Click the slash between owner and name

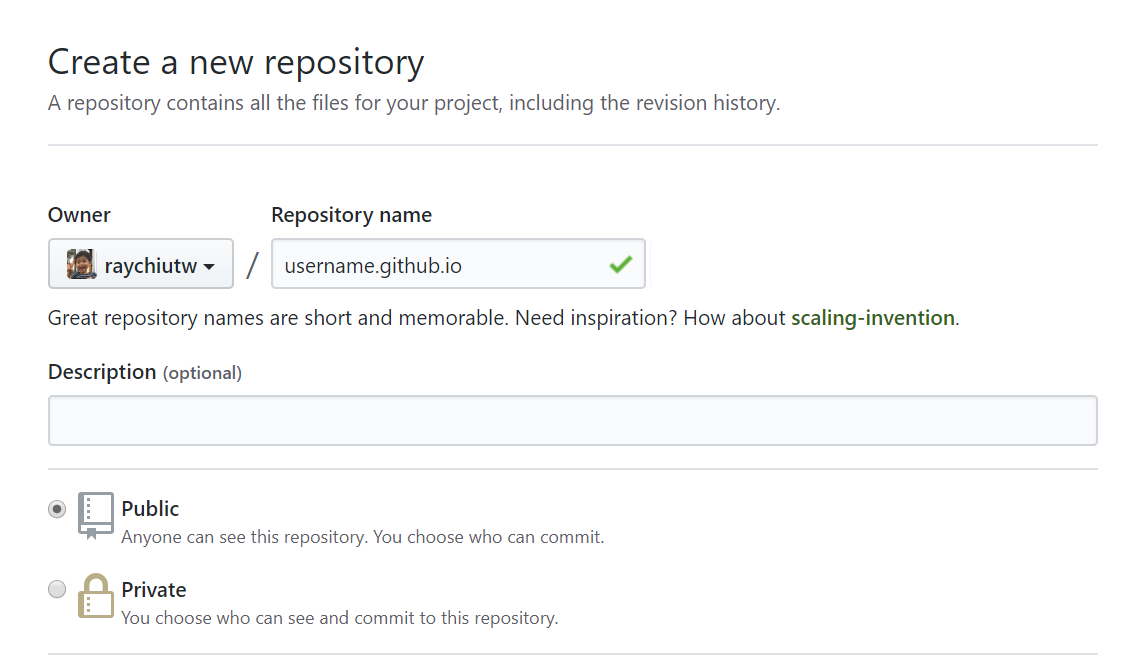[x=250, y=263]
